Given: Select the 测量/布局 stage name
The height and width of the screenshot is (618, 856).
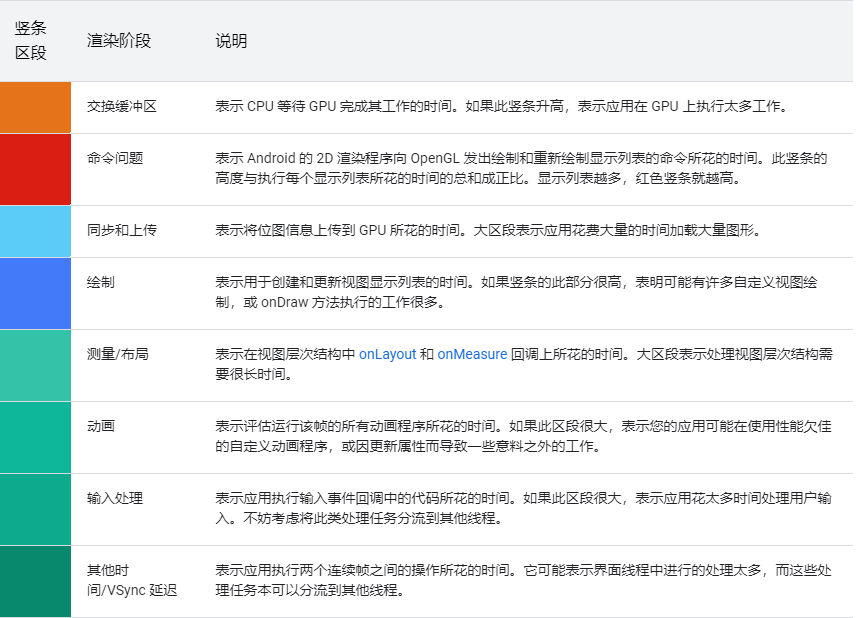Looking at the screenshot, I should [x=117, y=354].
